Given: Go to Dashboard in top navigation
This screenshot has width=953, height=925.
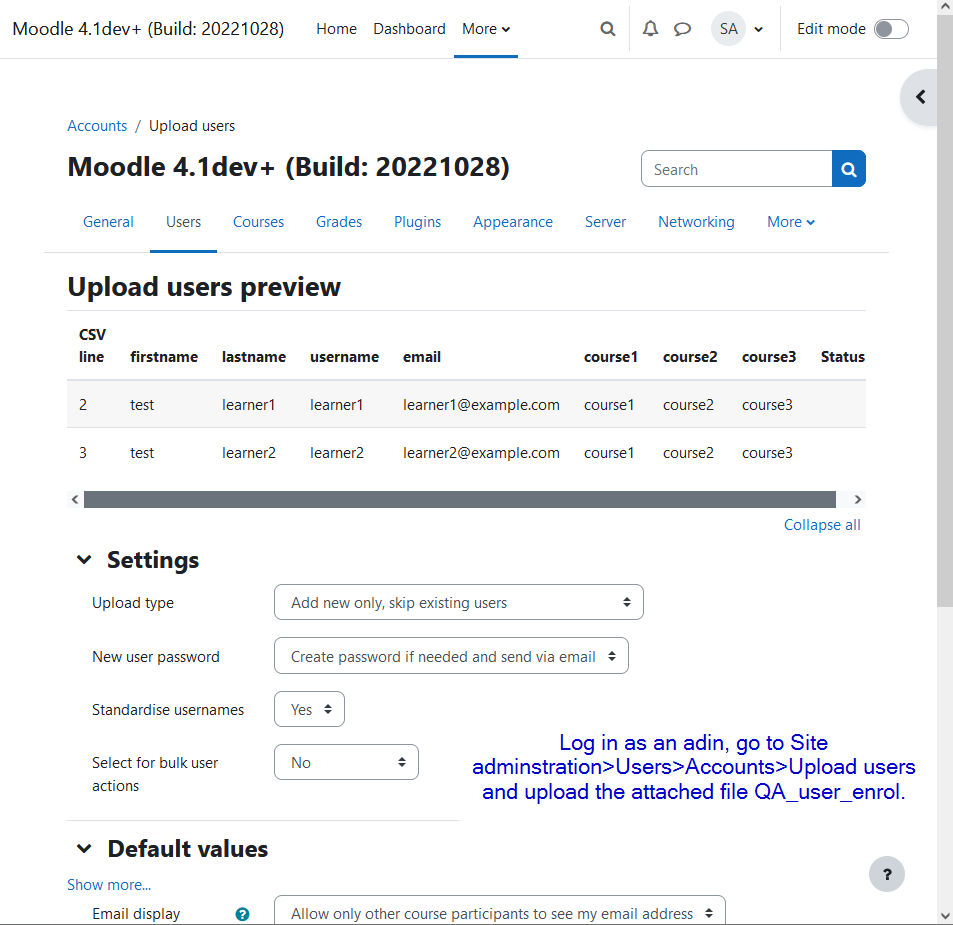Looking at the screenshot, I should coord(409,29).
